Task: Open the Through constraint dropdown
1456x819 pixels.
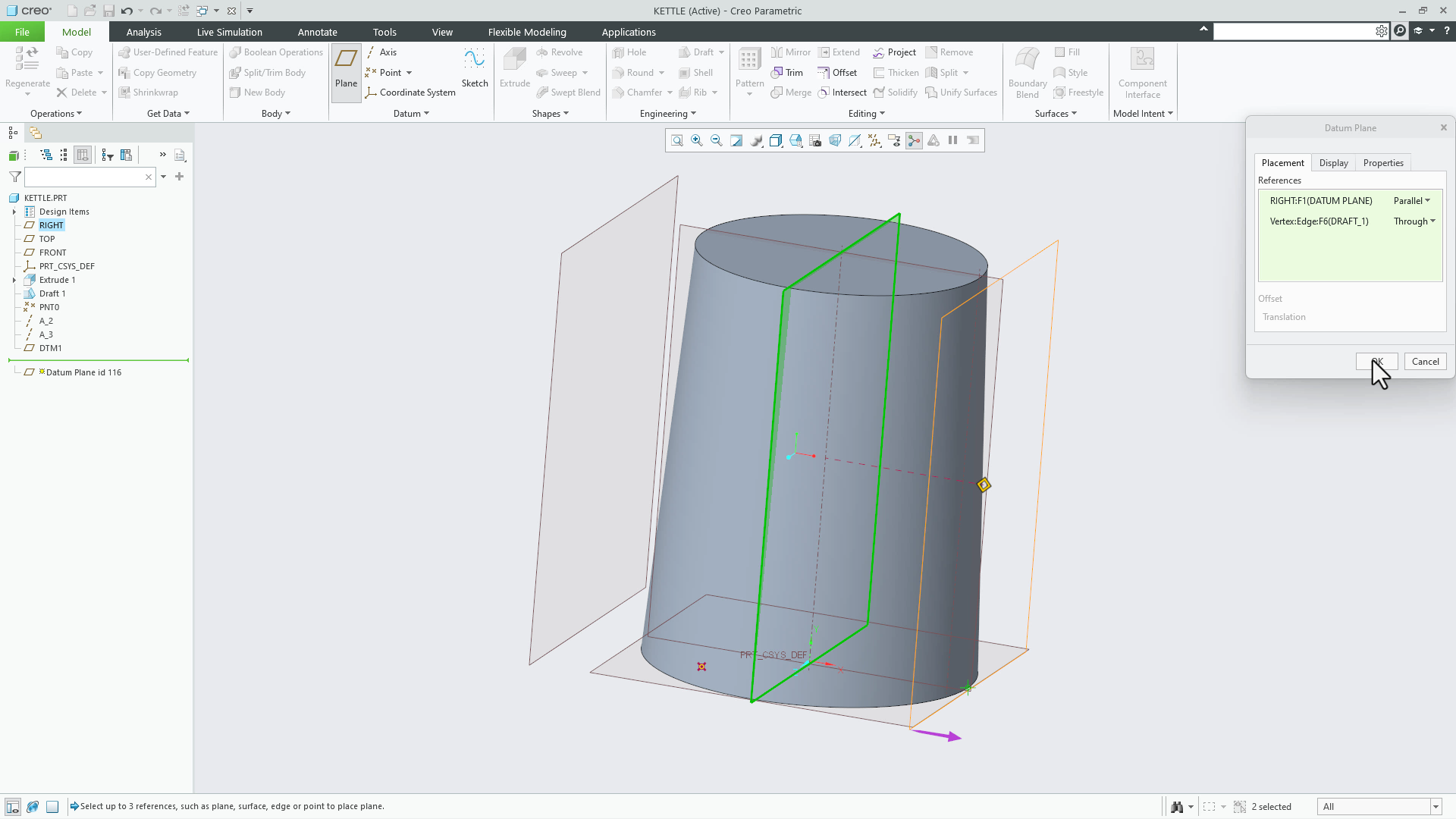Action: [1414, 221]
